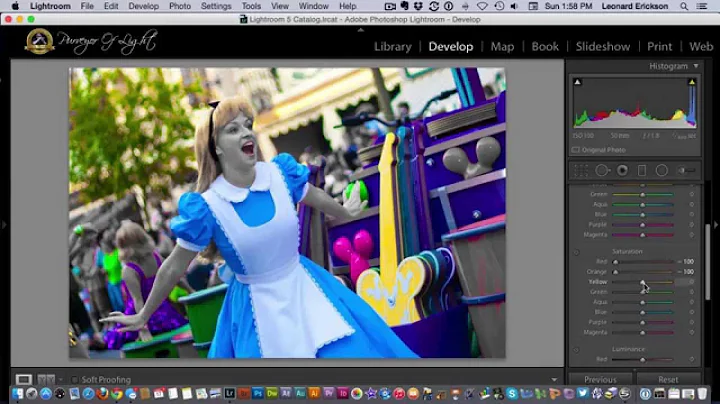This screenshot has width=720, height=404.
Task: Open the Window menu
Action: [x=314, y=6]
